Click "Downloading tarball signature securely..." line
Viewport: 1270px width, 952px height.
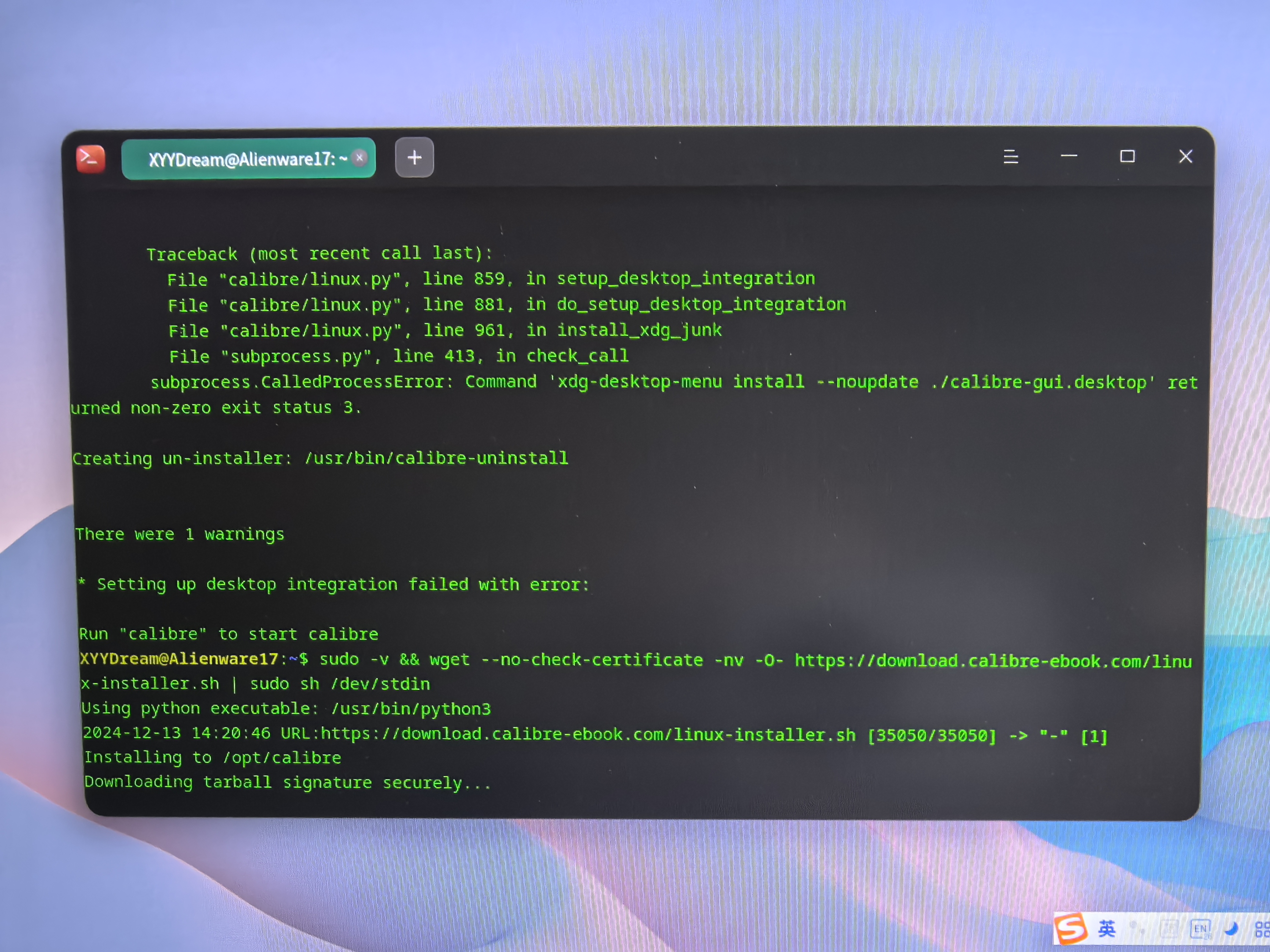click(288, 783)
